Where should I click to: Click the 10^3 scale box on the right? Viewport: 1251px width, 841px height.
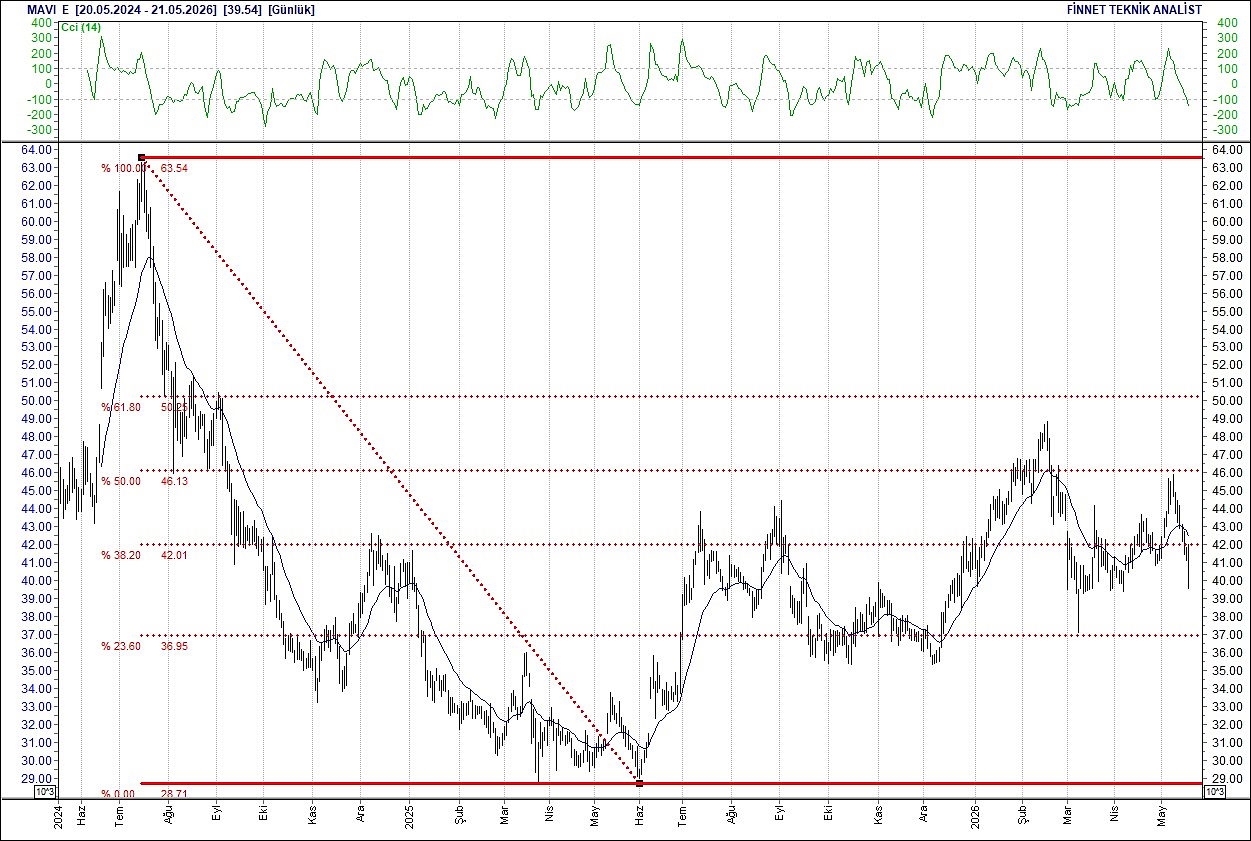point(1214,792)
